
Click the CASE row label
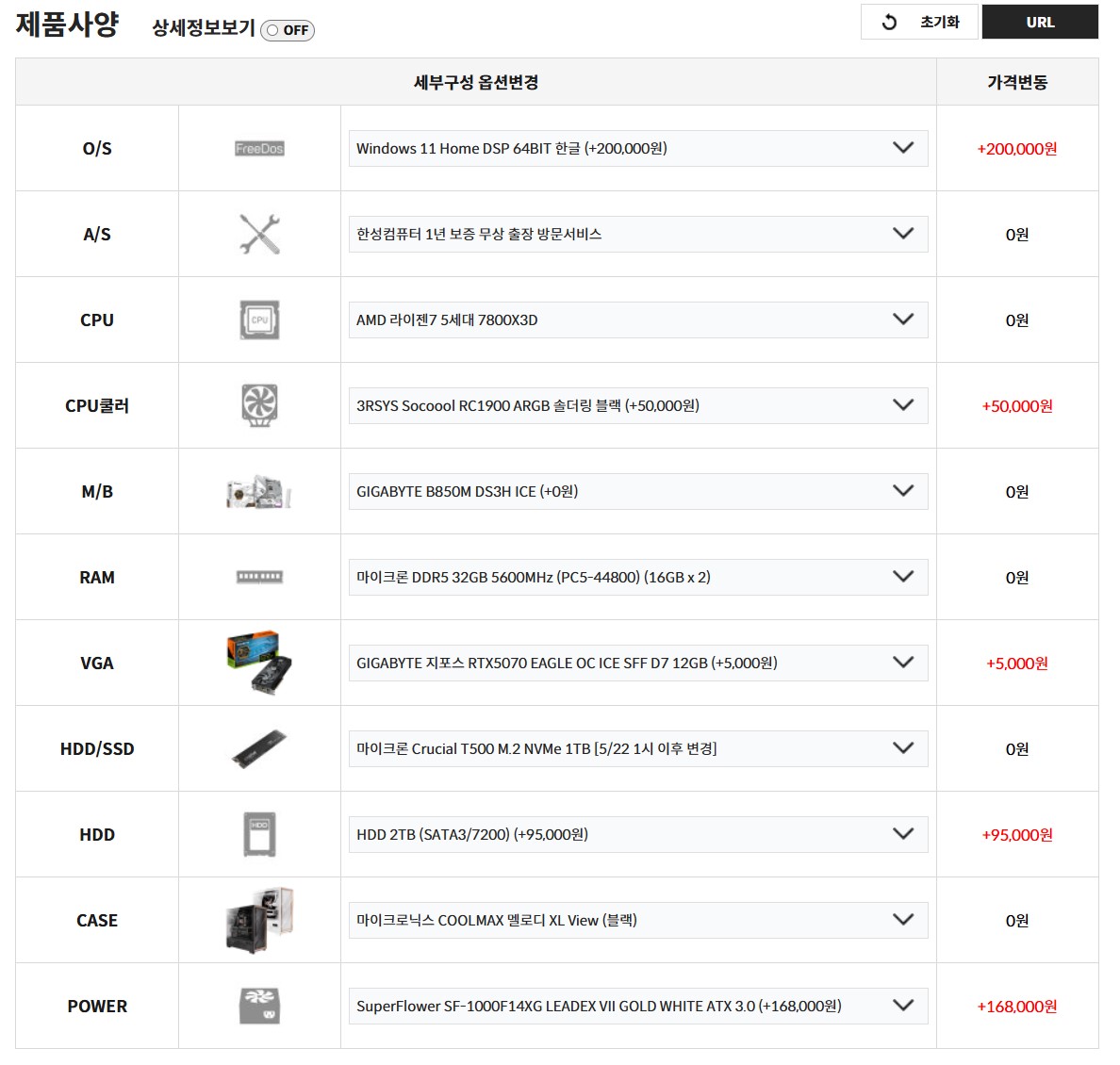(97, 920)
